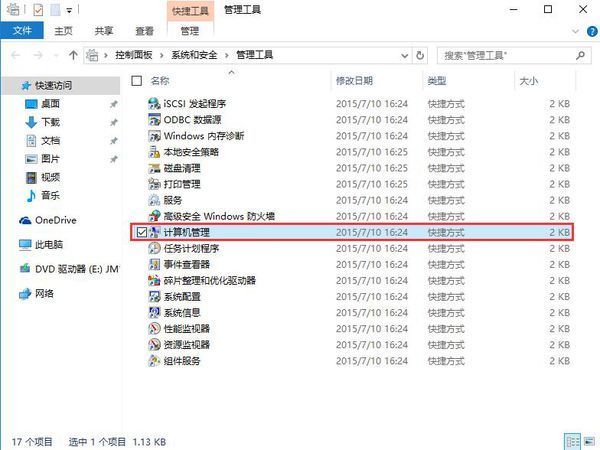Open the 文件 menu
600x450 pixels.
22,30
